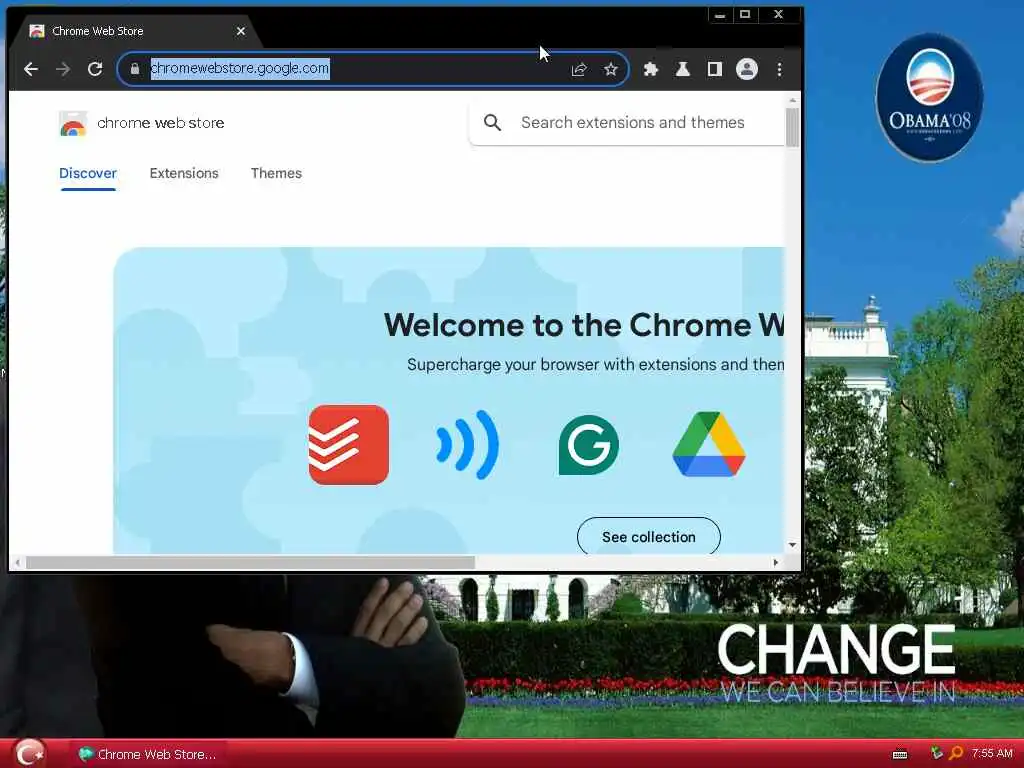Click the blue sound waves extension icon
The width and height of the screenshot is (1024, 768).
pos(468,445)
